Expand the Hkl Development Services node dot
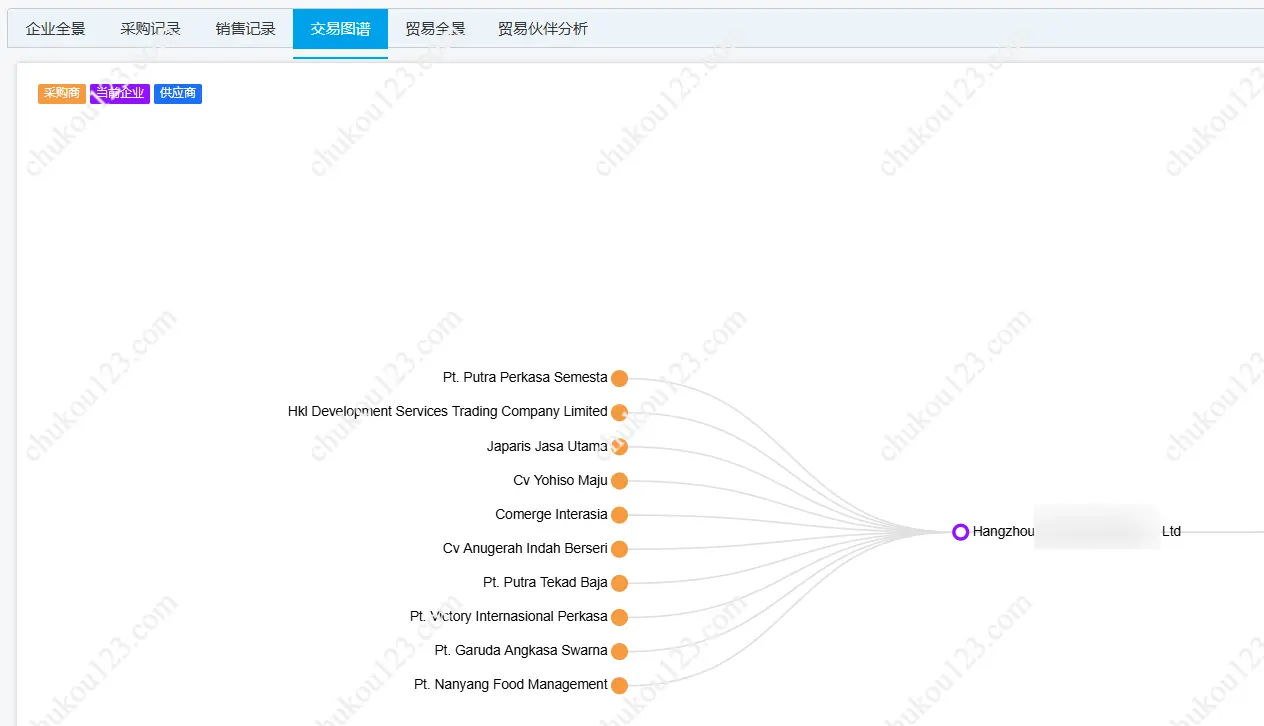This screenshot has height=726, width=1264. point(619,412)
